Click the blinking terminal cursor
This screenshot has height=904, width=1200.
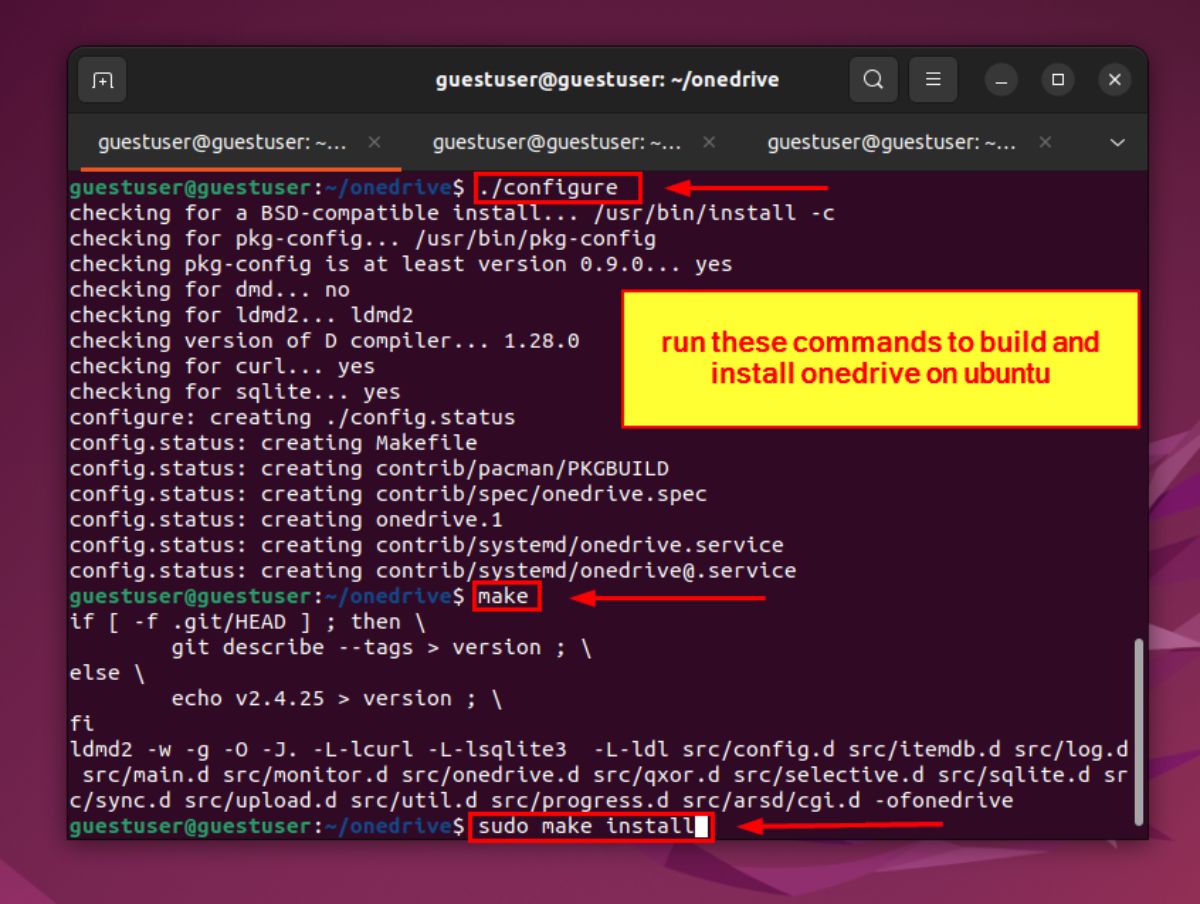[x=700, y=826]
